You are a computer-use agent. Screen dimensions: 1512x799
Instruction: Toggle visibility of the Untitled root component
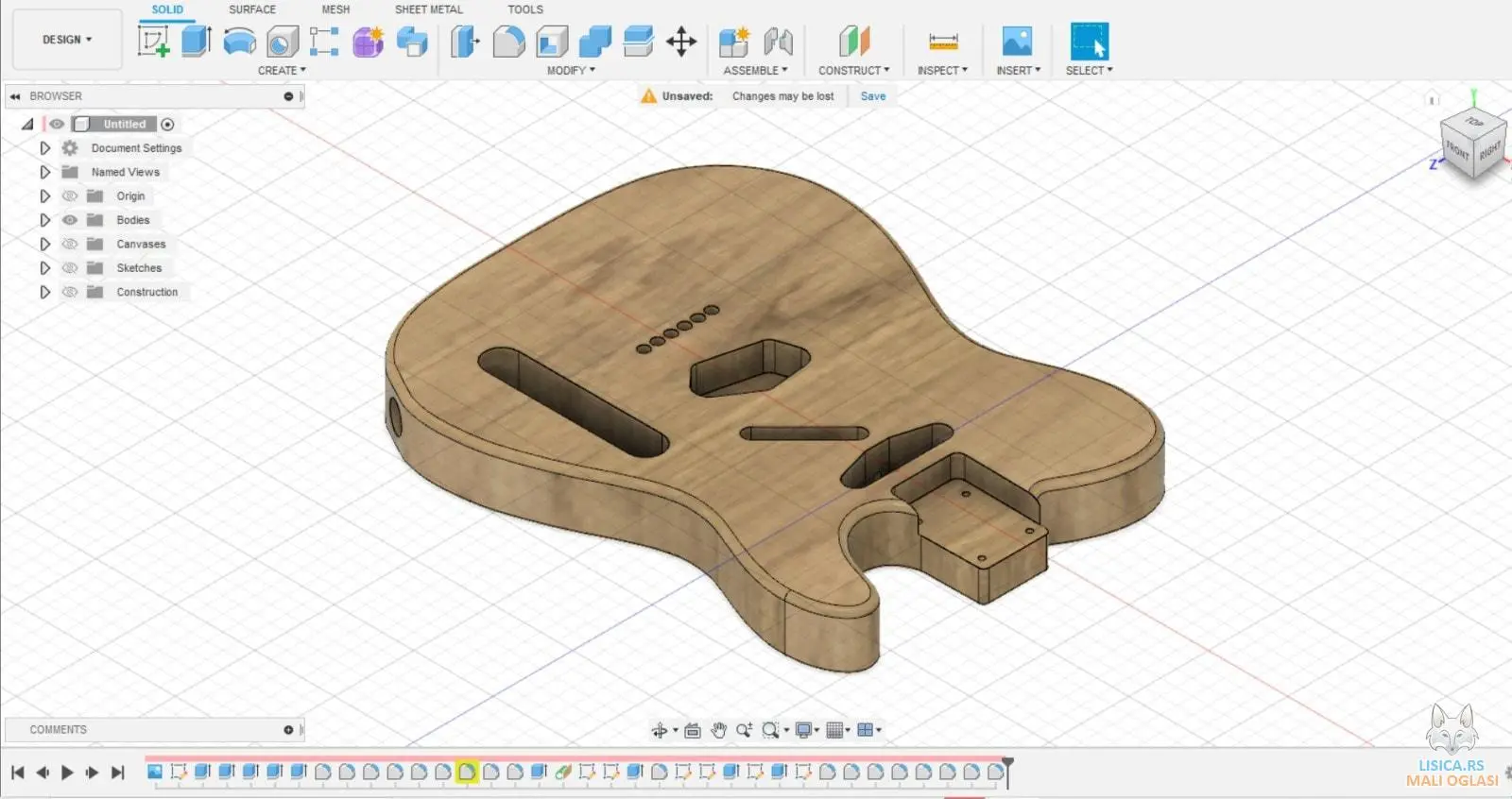pos(57,124)
